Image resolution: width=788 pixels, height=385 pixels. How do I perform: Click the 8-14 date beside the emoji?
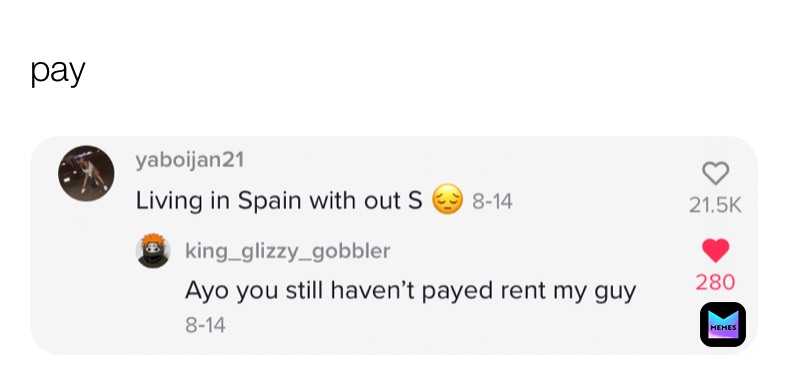tap(492, 202)
